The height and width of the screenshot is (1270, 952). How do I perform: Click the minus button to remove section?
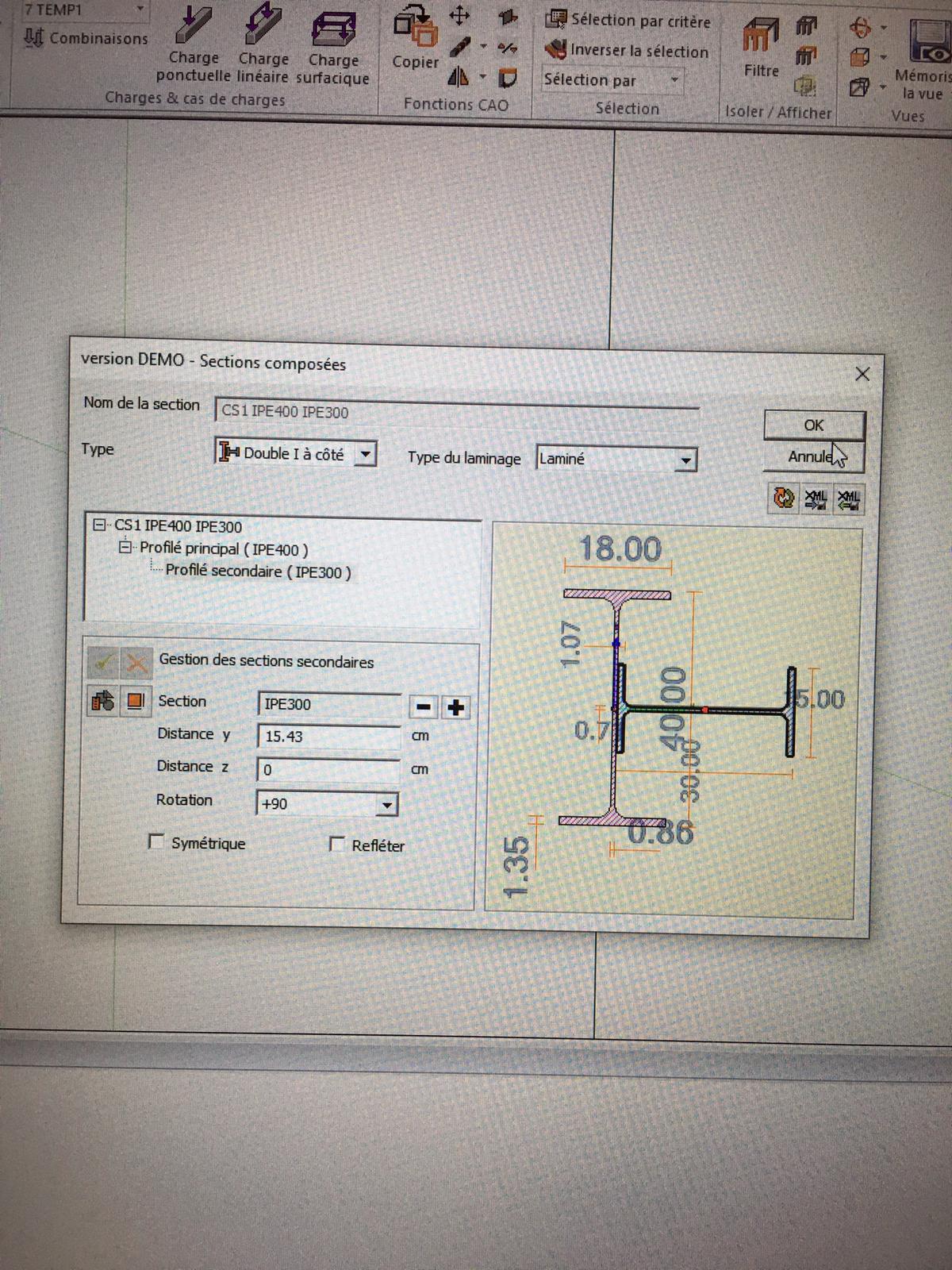(x=424, y=706)
